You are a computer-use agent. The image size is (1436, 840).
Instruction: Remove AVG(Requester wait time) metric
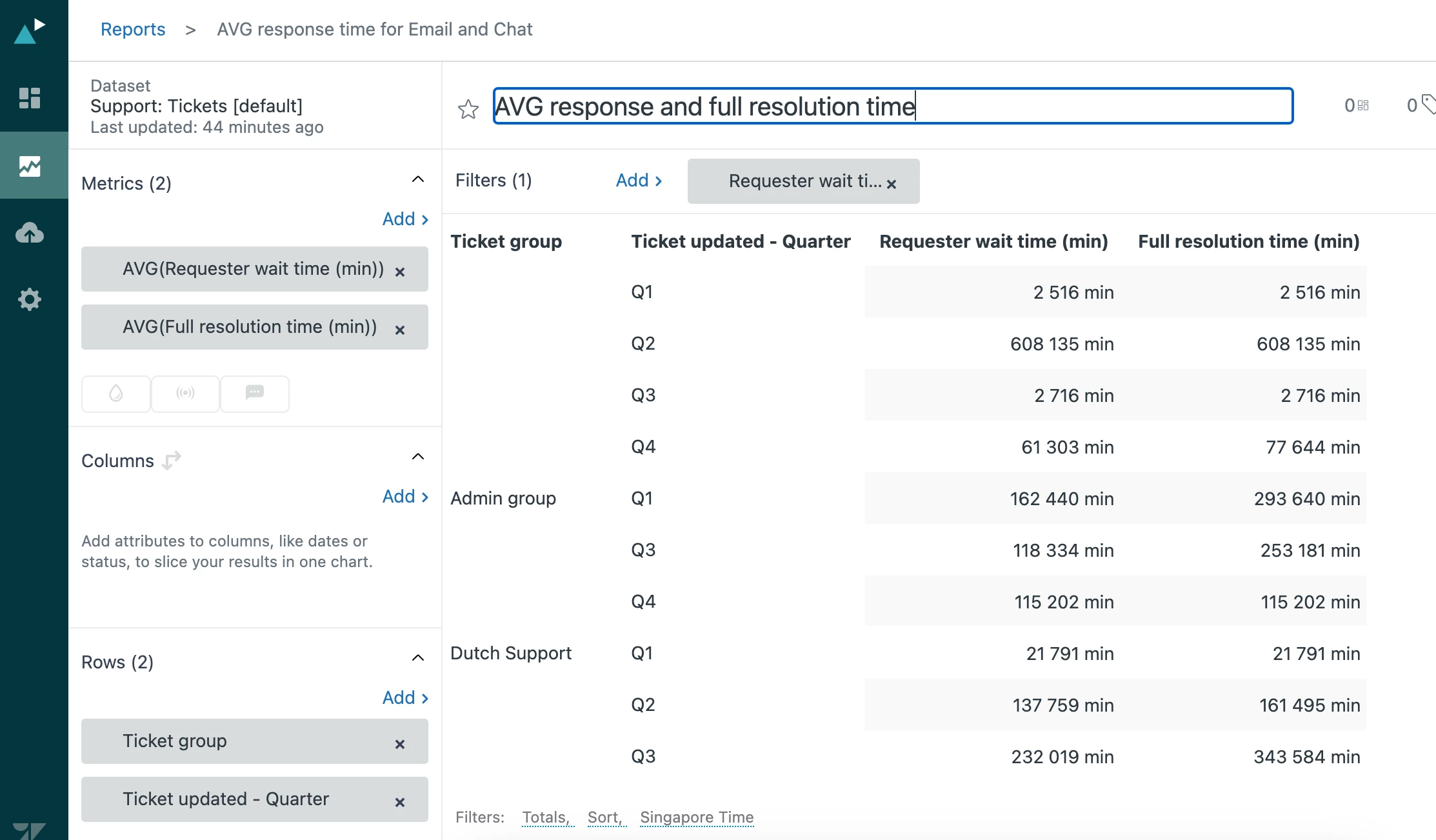(x=400, y=272)
